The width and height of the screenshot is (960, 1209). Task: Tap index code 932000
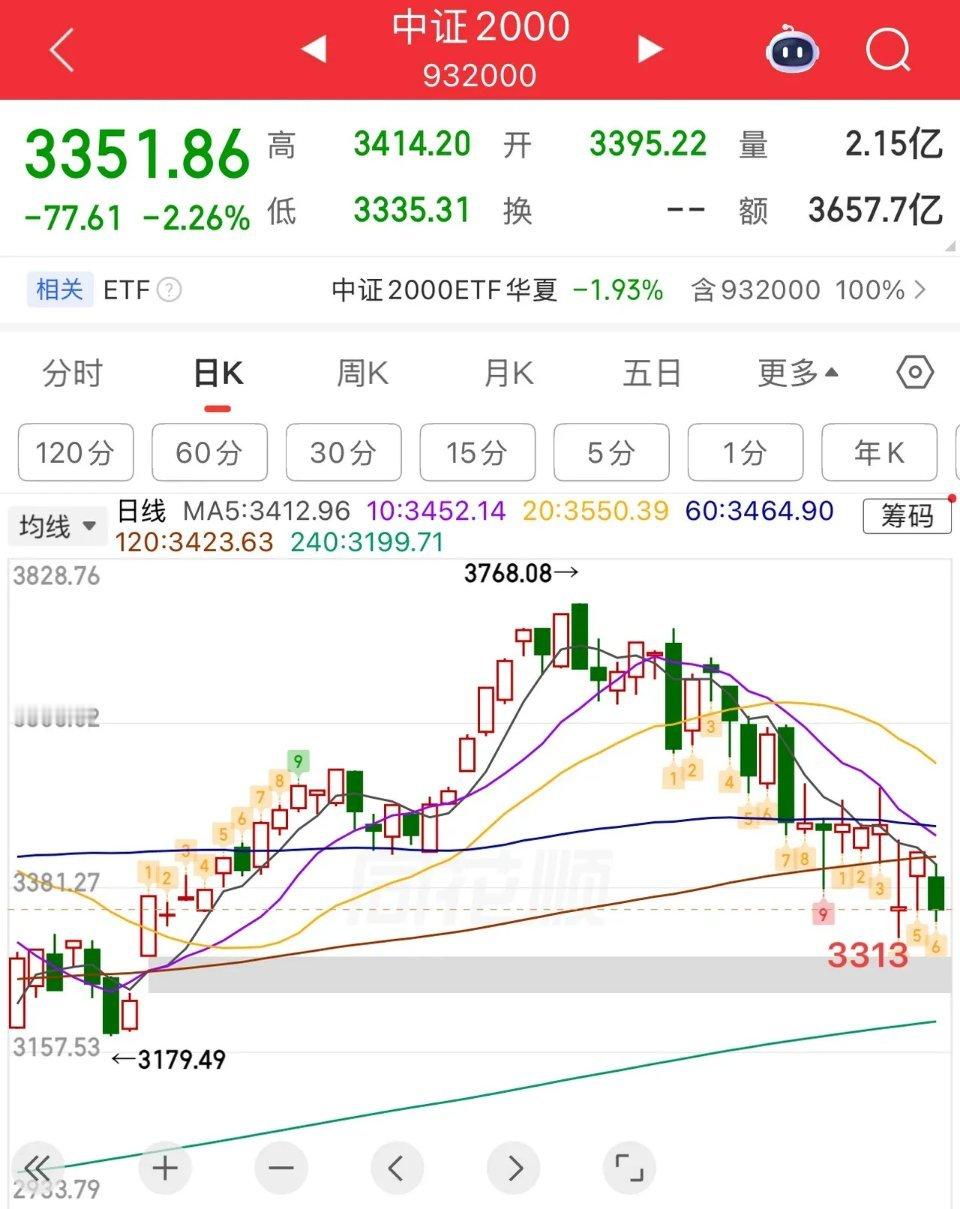[480, 76]
